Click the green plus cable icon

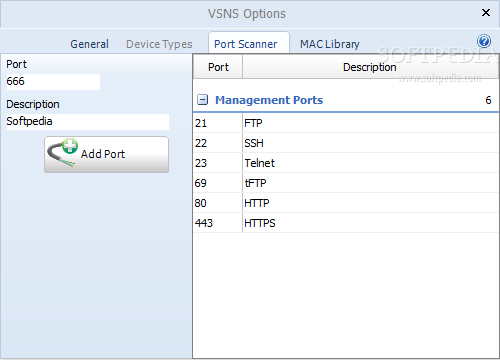63,153
